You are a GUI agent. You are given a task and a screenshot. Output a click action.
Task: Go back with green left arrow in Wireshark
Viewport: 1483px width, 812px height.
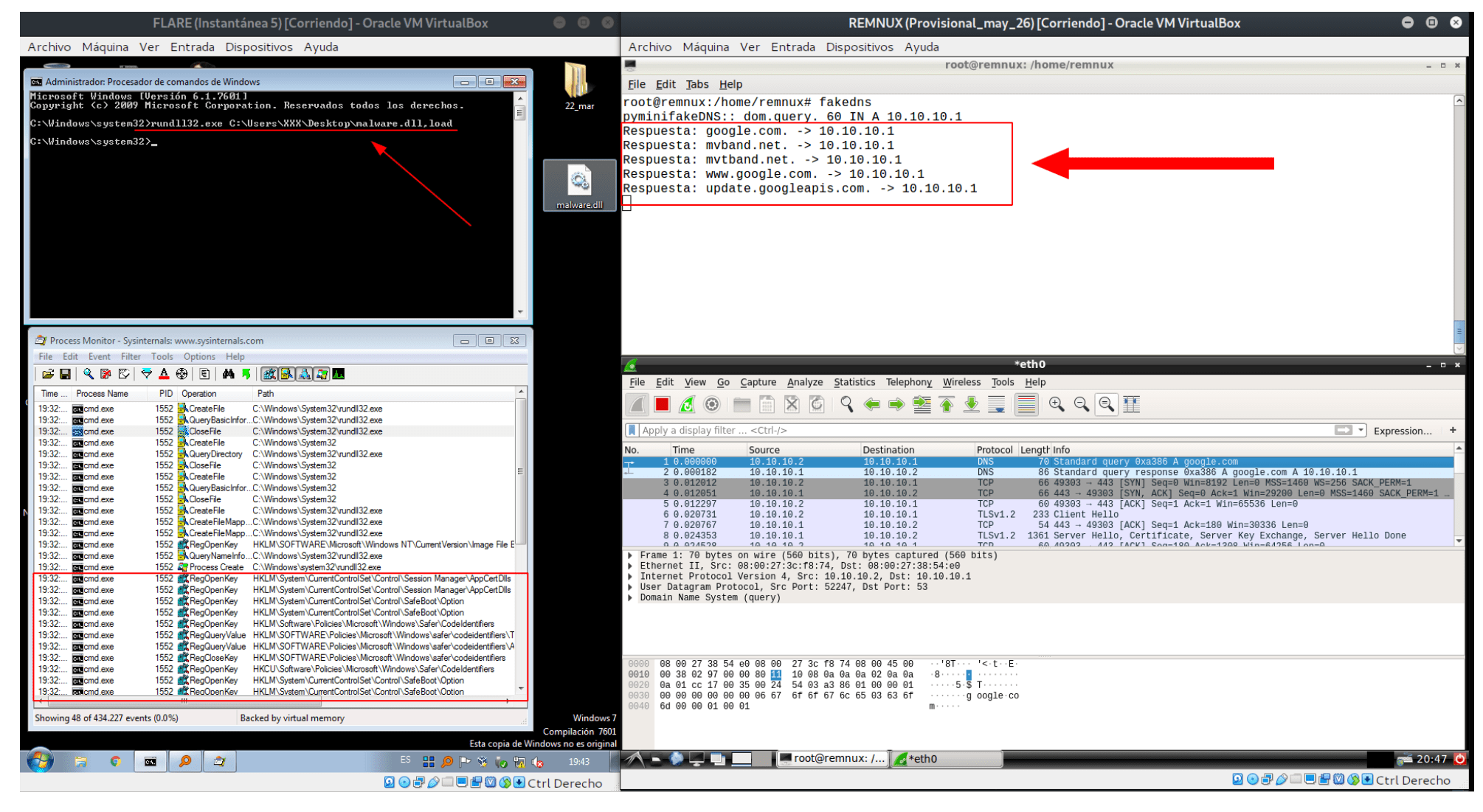coord(872,405)
